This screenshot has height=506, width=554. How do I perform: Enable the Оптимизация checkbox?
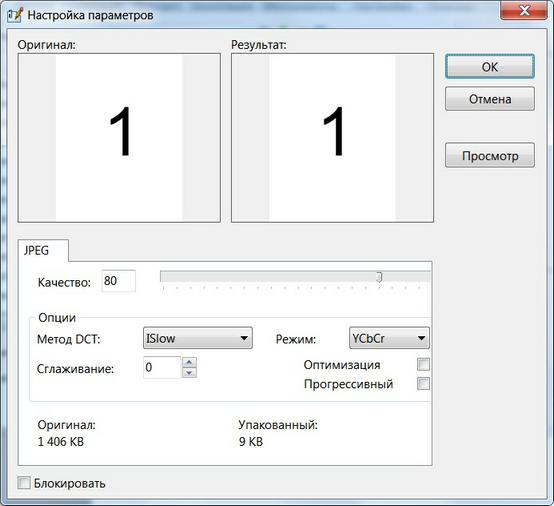point(423,364)
